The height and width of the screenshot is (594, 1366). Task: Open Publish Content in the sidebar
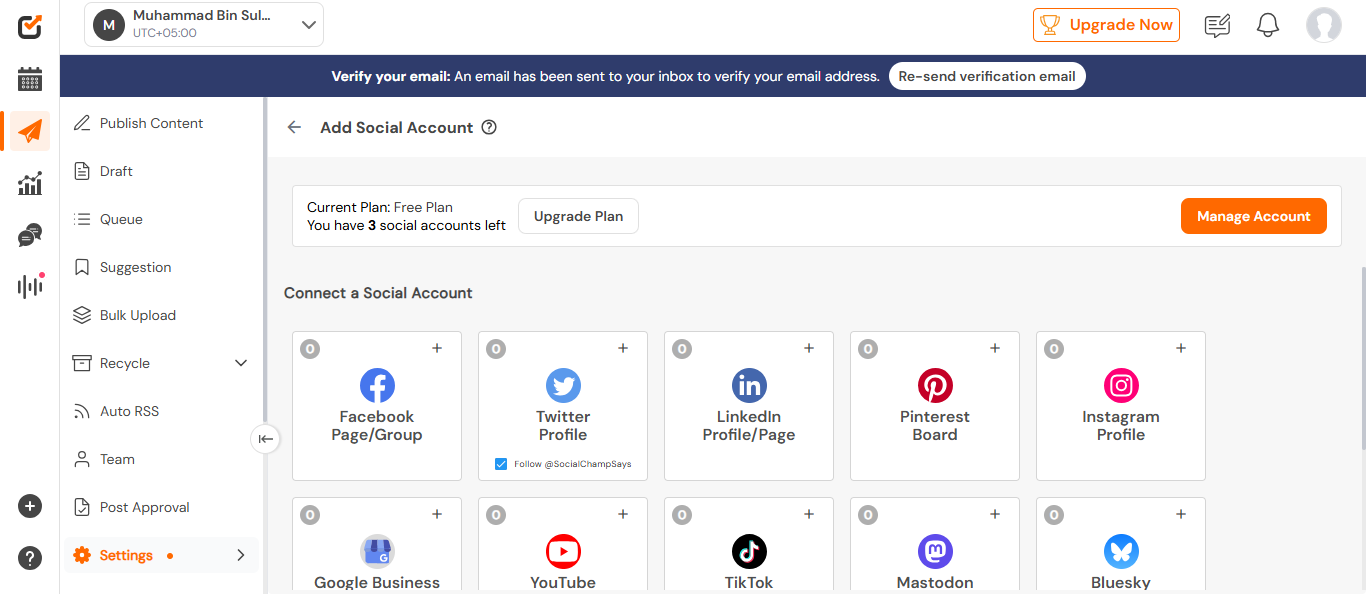click(x=151, y=123)
